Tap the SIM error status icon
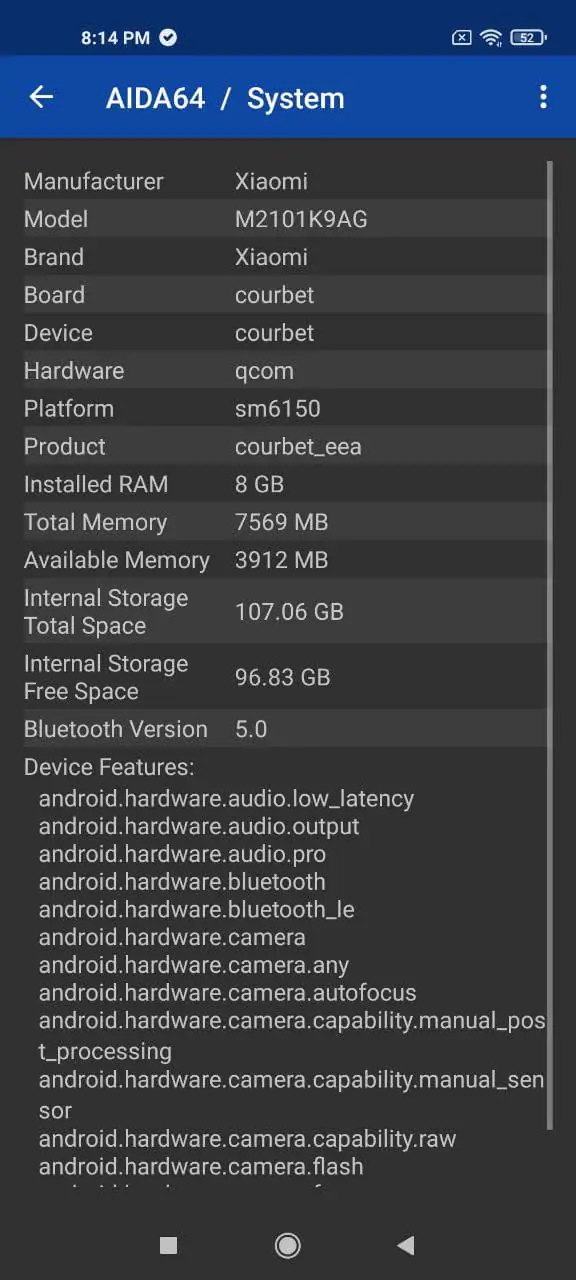576x1280 pixels. coord(461,38)
